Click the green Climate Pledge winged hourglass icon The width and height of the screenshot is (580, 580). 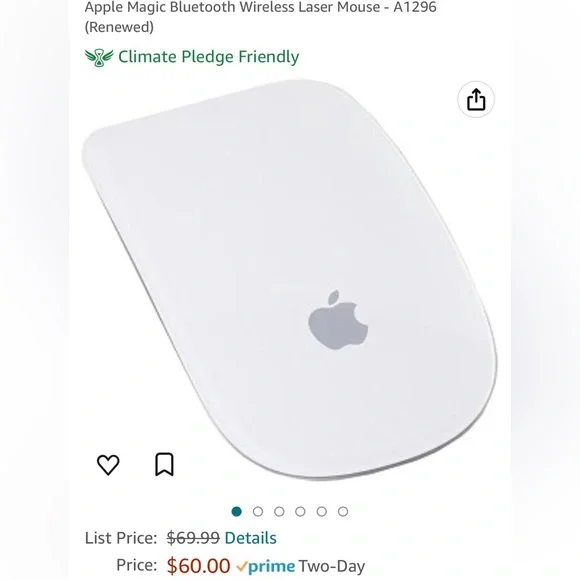(99, 58)
